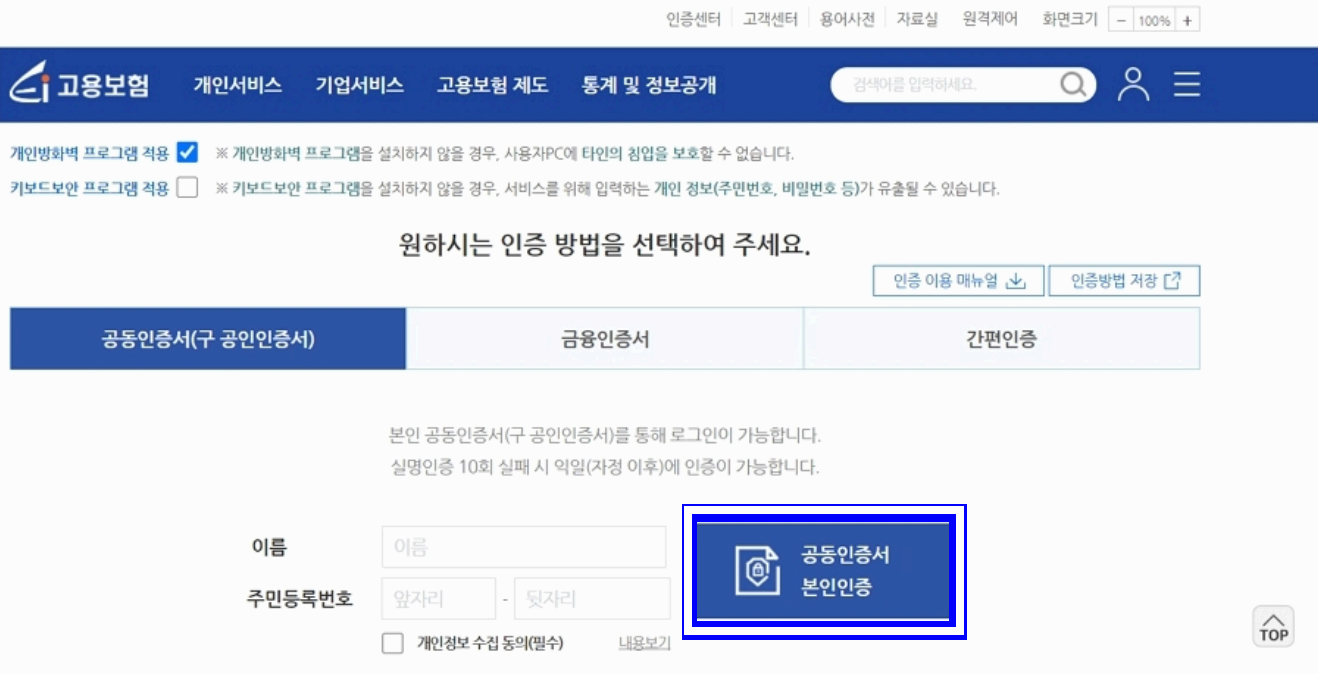Open the 내용보기 link
This screenshot has height=674, width=1318.
point(644,643)
